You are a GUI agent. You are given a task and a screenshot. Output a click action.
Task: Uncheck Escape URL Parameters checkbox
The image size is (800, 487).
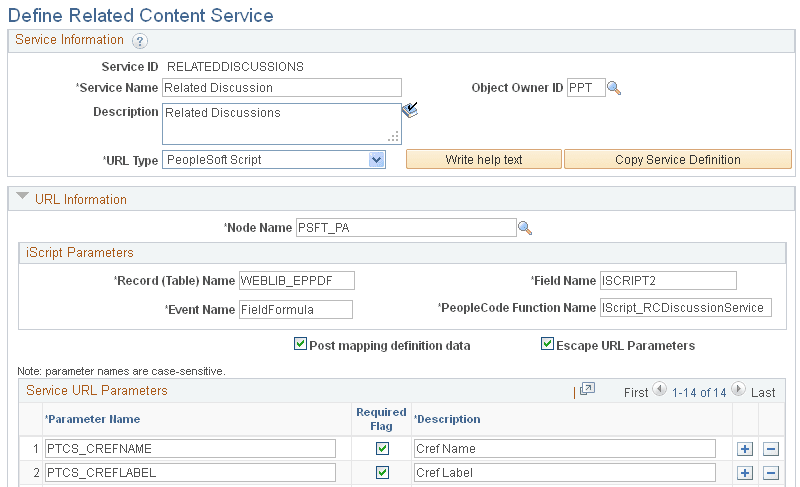point(547,344)
